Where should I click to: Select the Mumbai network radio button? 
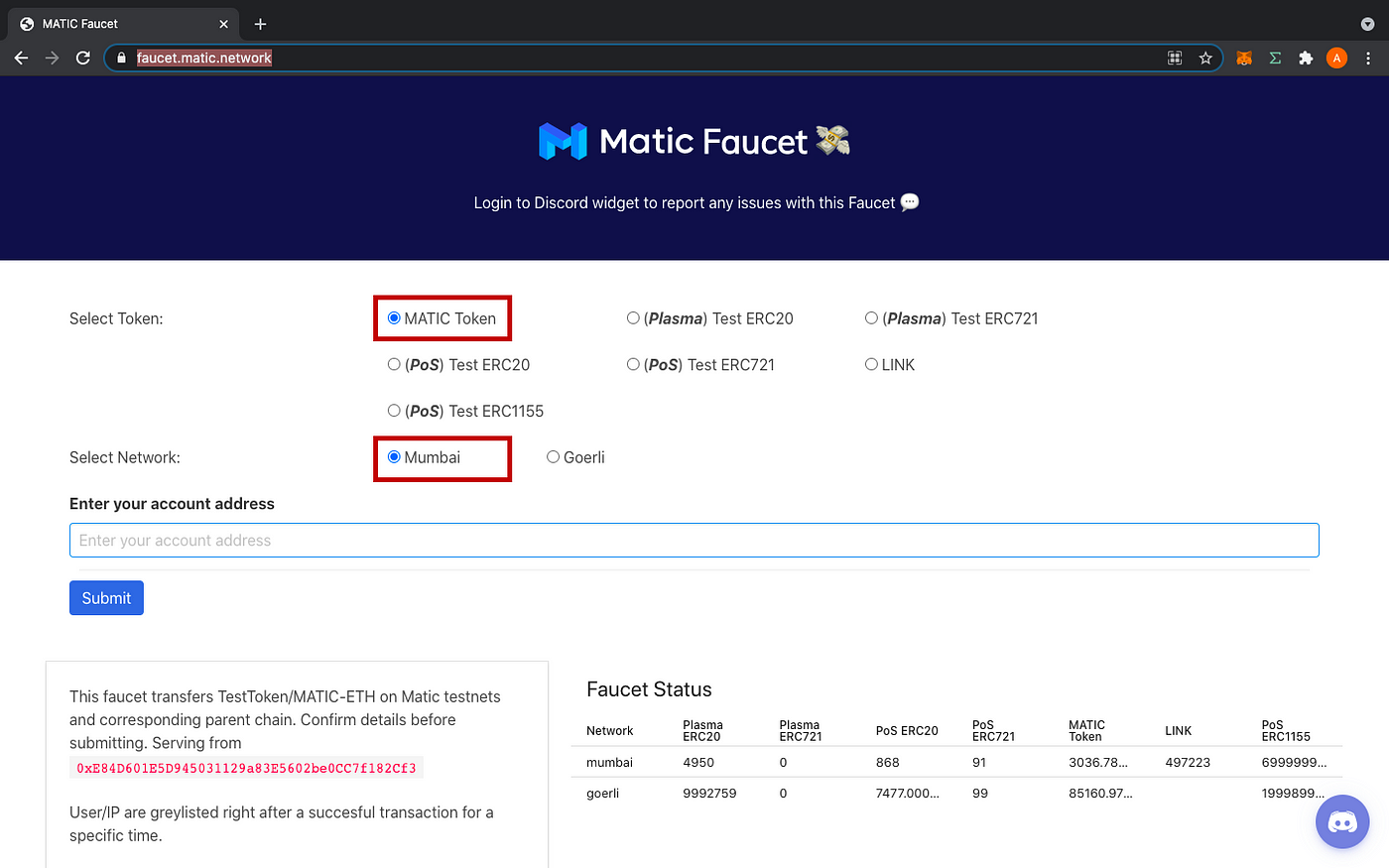click(394, 457)
